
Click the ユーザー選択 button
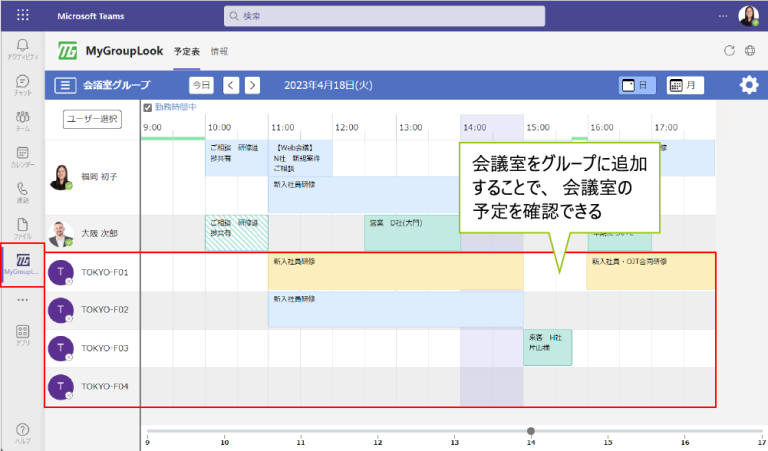(x=92, y=119)
